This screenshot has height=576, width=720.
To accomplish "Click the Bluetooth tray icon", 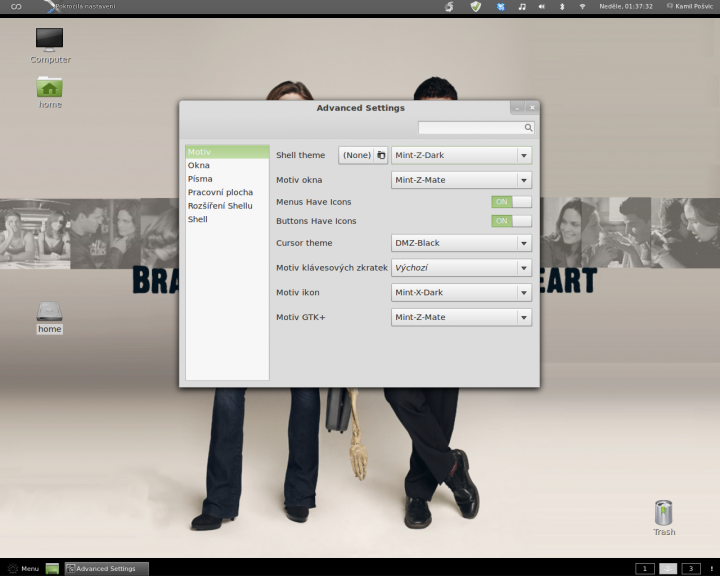I will (562, 6).
